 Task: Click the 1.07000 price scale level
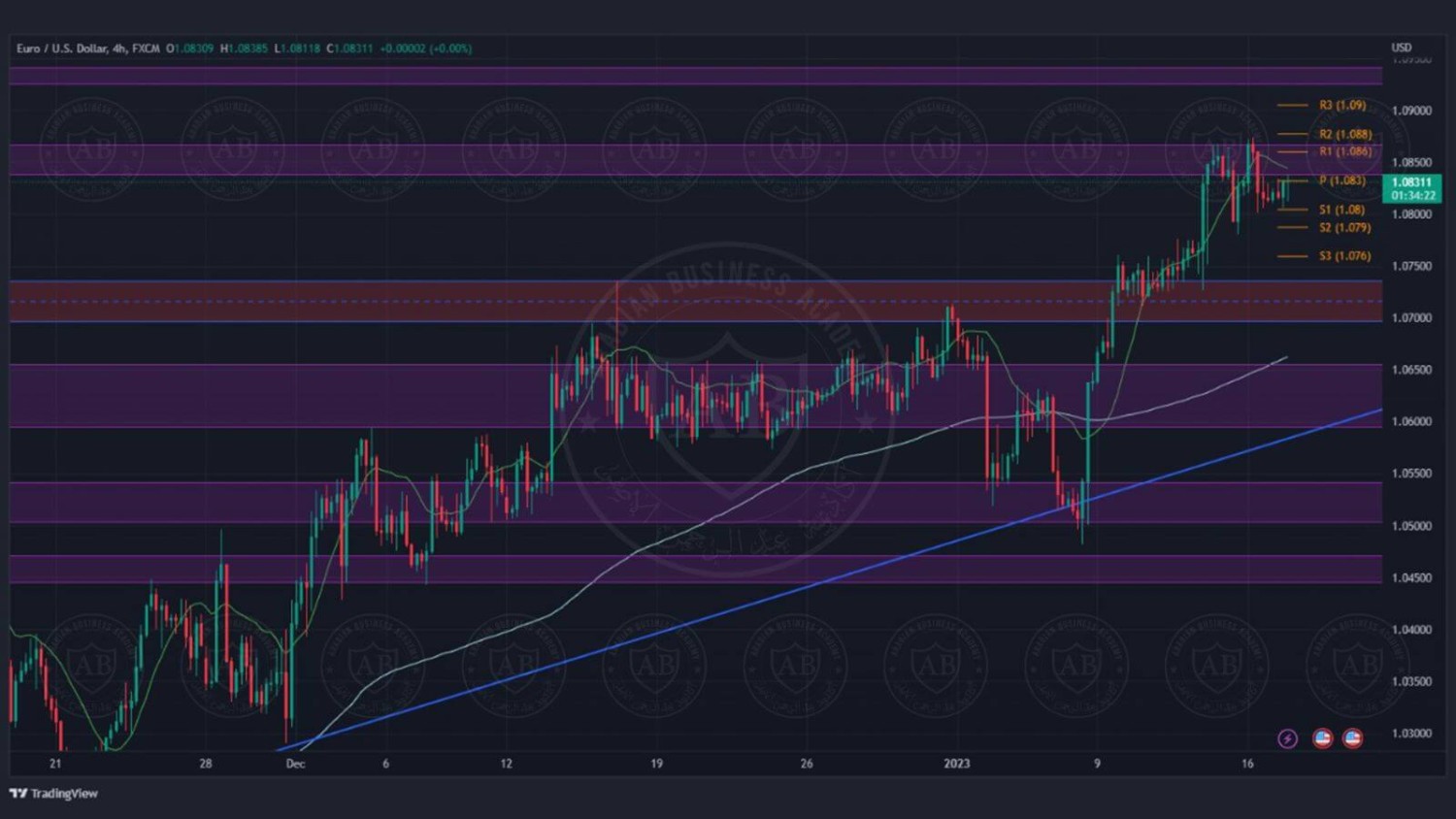(1411, 318)
